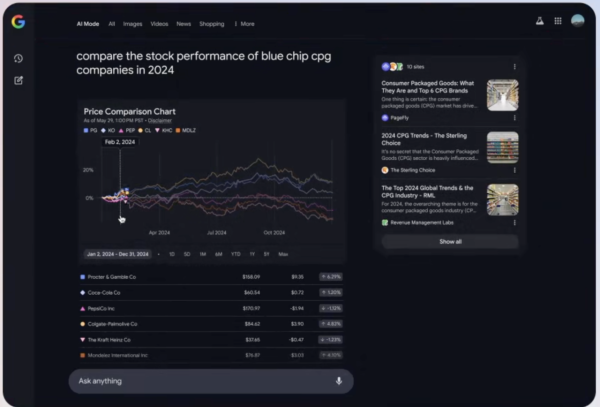Click the Google logo icon
The height and width of the screenshot is (407, 600).
[x=19, y=22]
